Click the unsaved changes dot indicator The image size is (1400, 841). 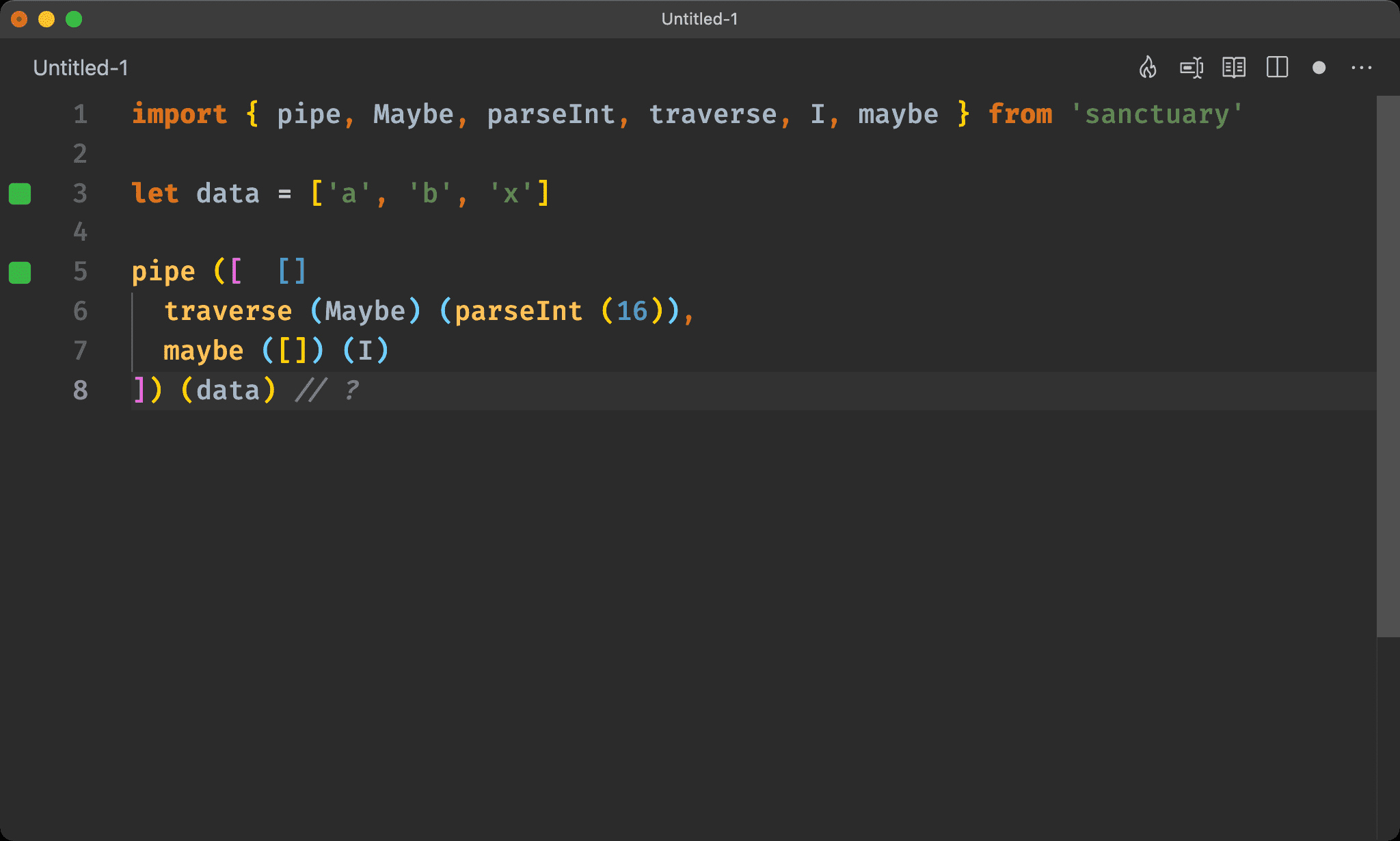click(x=1319, y=68)
